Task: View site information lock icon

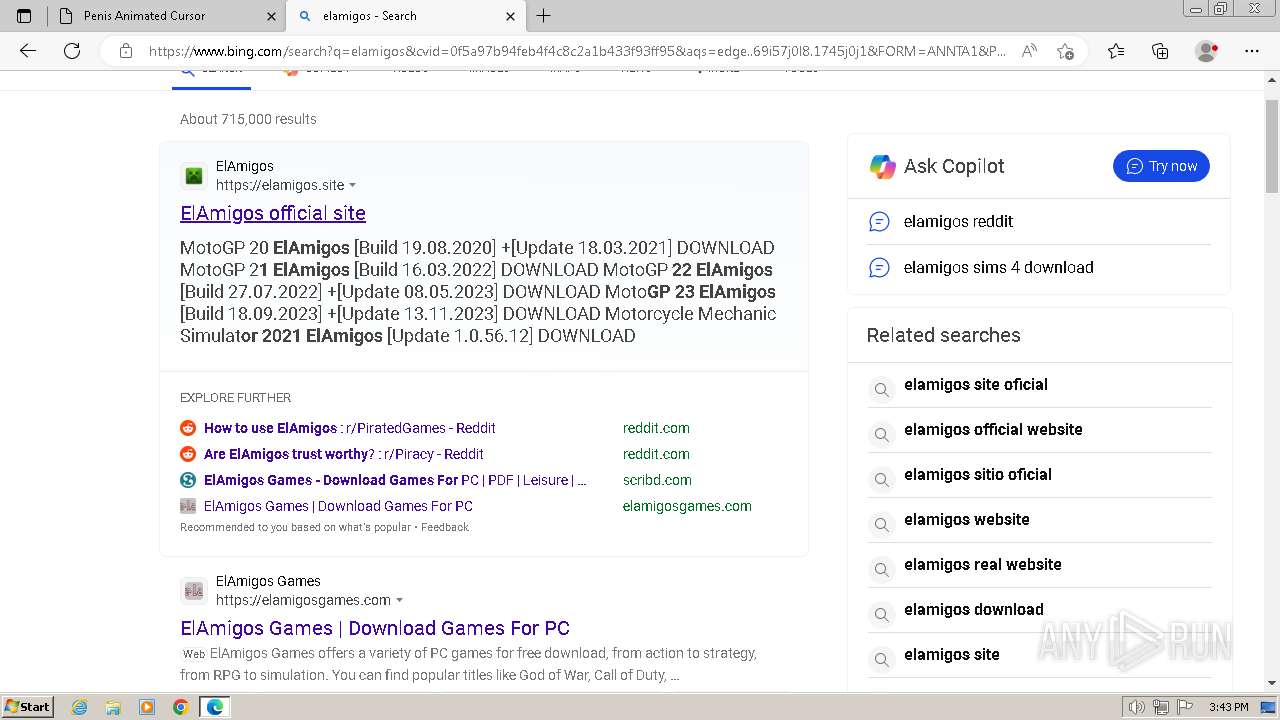Action: pos(126,51)
